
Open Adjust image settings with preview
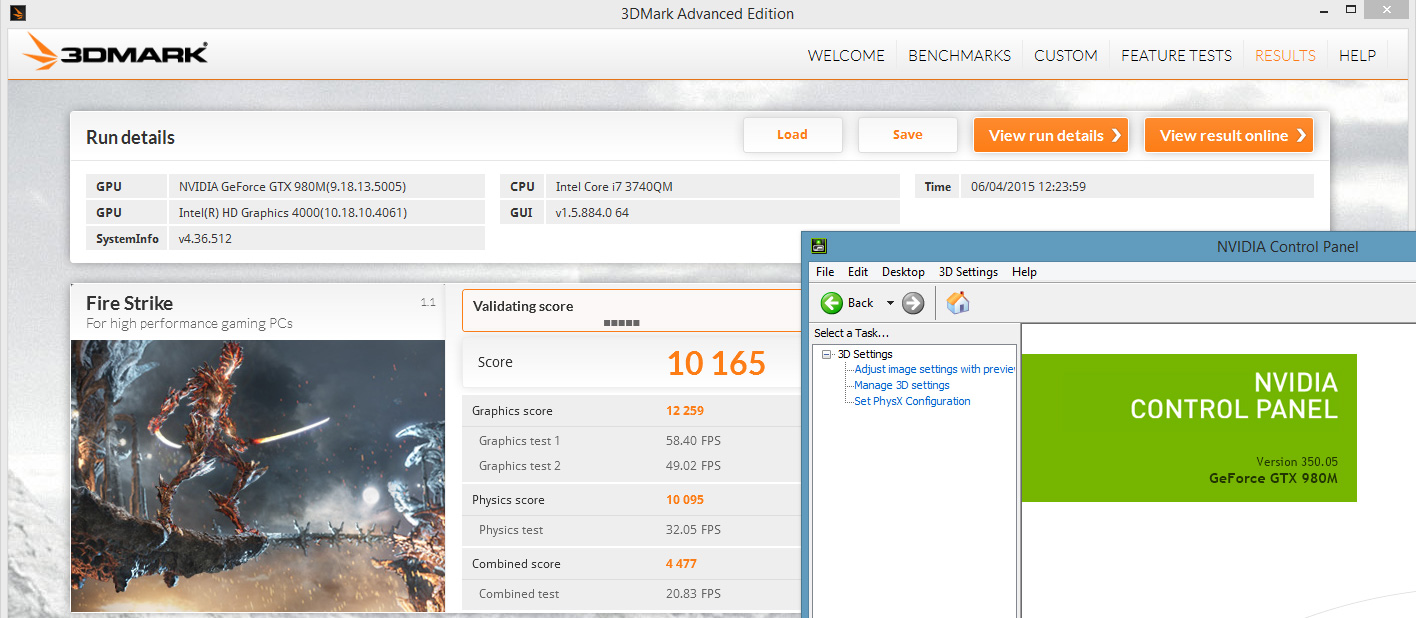point(934,369)
